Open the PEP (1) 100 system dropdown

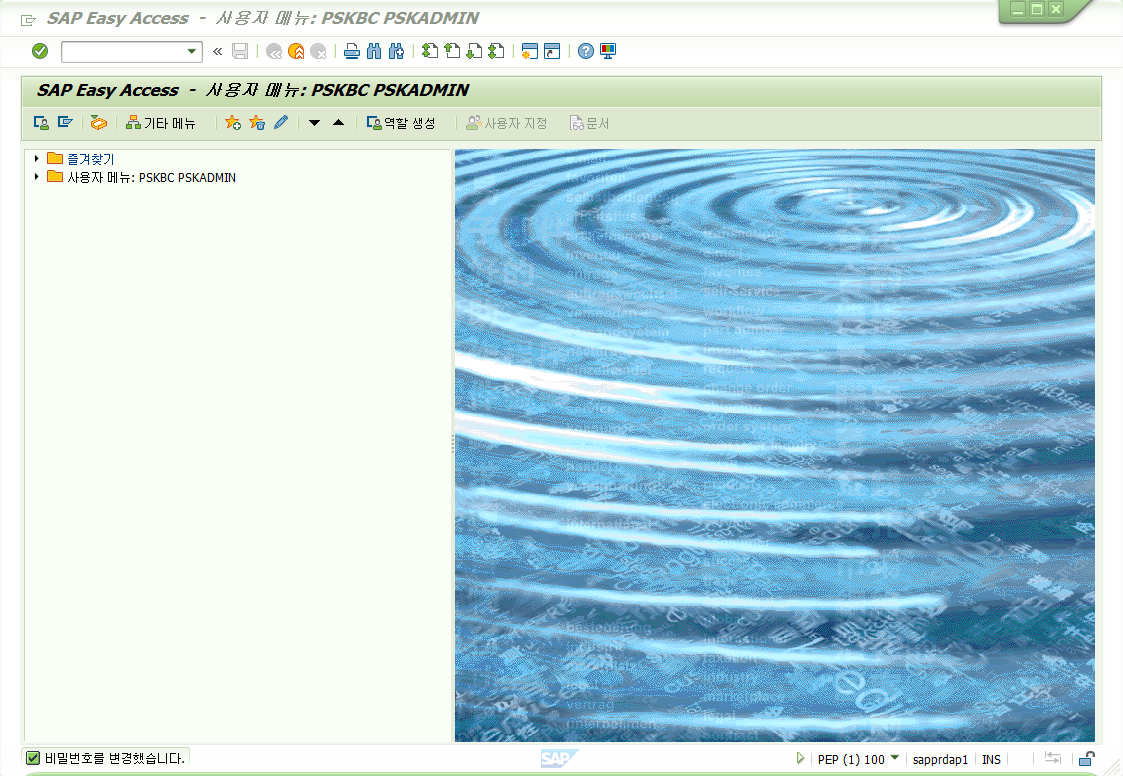894,759
